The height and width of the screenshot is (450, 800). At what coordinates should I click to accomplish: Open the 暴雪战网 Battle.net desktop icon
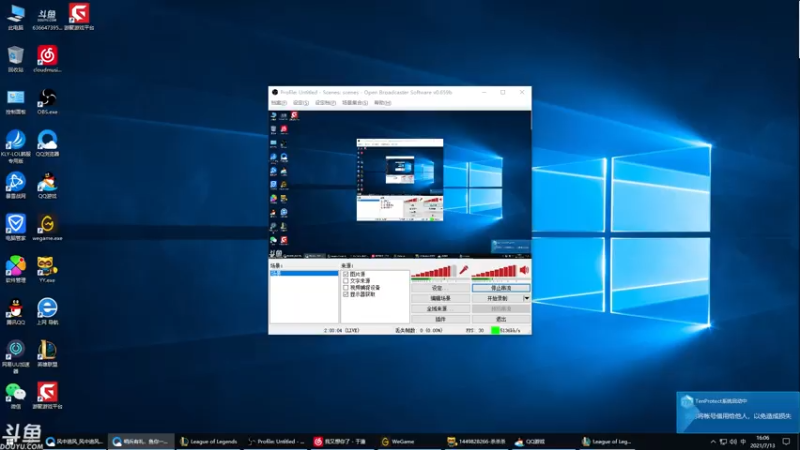(x=16, y=185)
